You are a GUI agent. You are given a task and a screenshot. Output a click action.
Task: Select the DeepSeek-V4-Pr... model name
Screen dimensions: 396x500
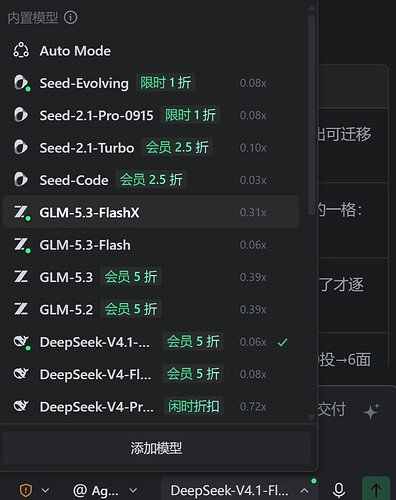(97, 407)
